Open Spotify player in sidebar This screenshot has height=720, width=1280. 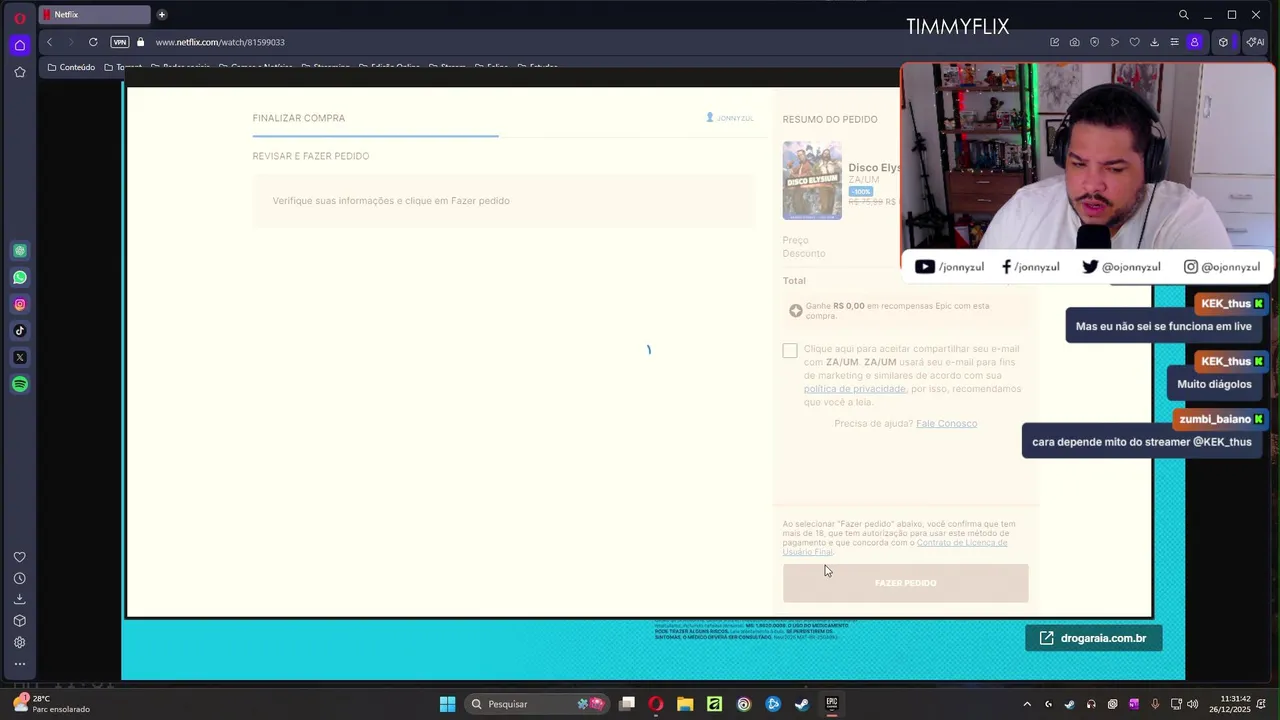[x=19, y=384]
